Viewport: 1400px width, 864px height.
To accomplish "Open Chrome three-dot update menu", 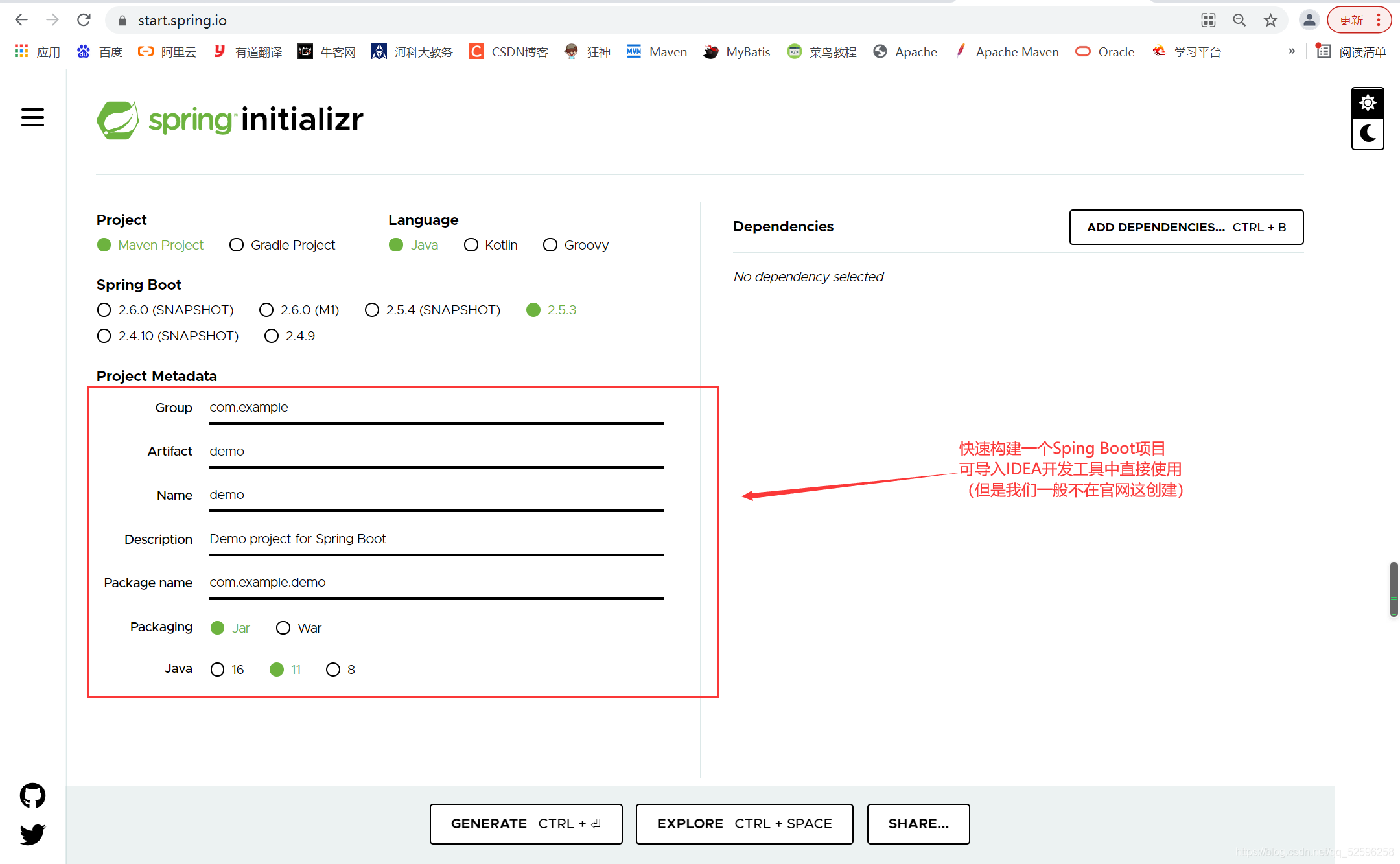I will tap(1379, 20).
